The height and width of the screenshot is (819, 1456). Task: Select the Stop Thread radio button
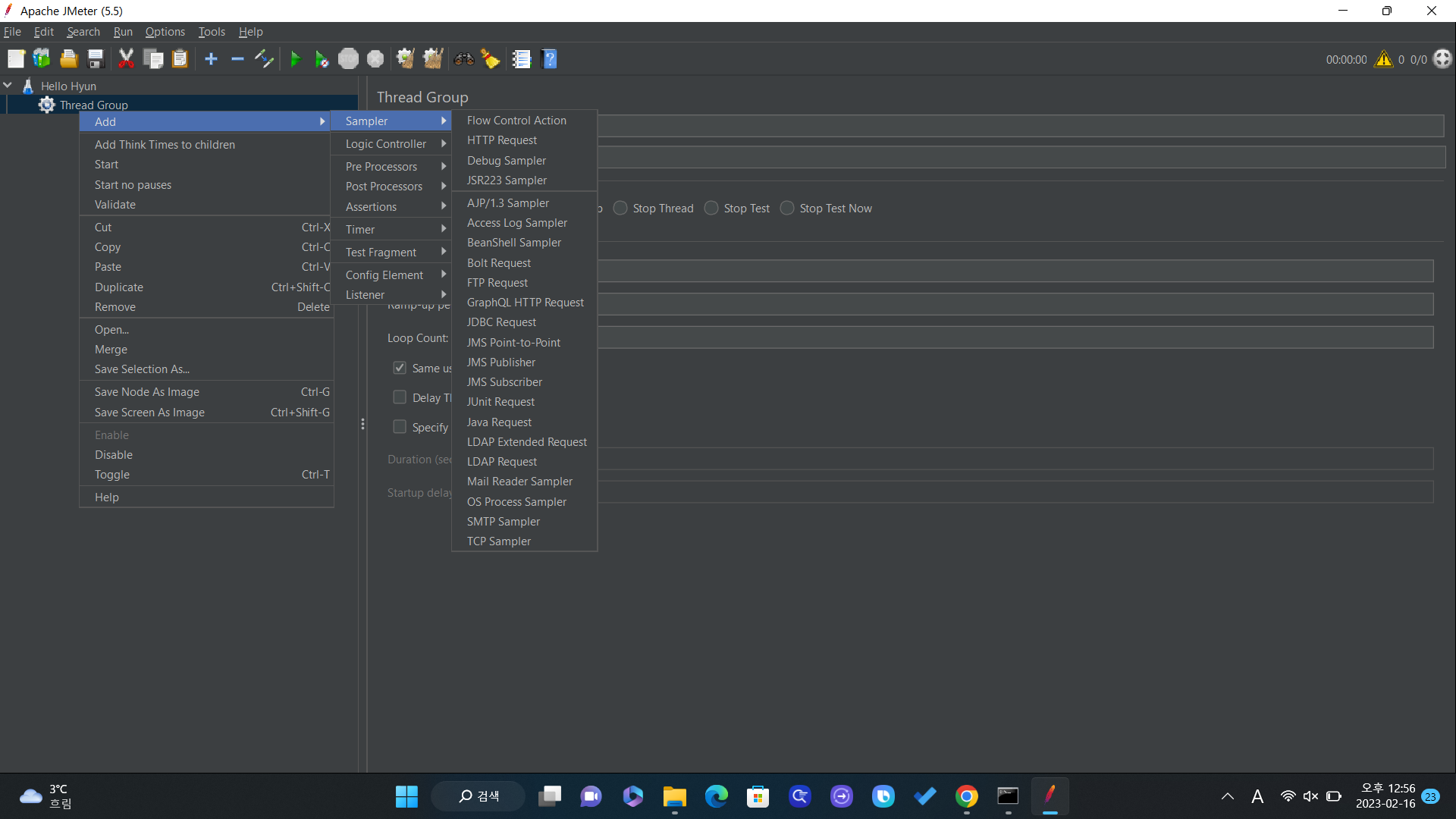620,208
